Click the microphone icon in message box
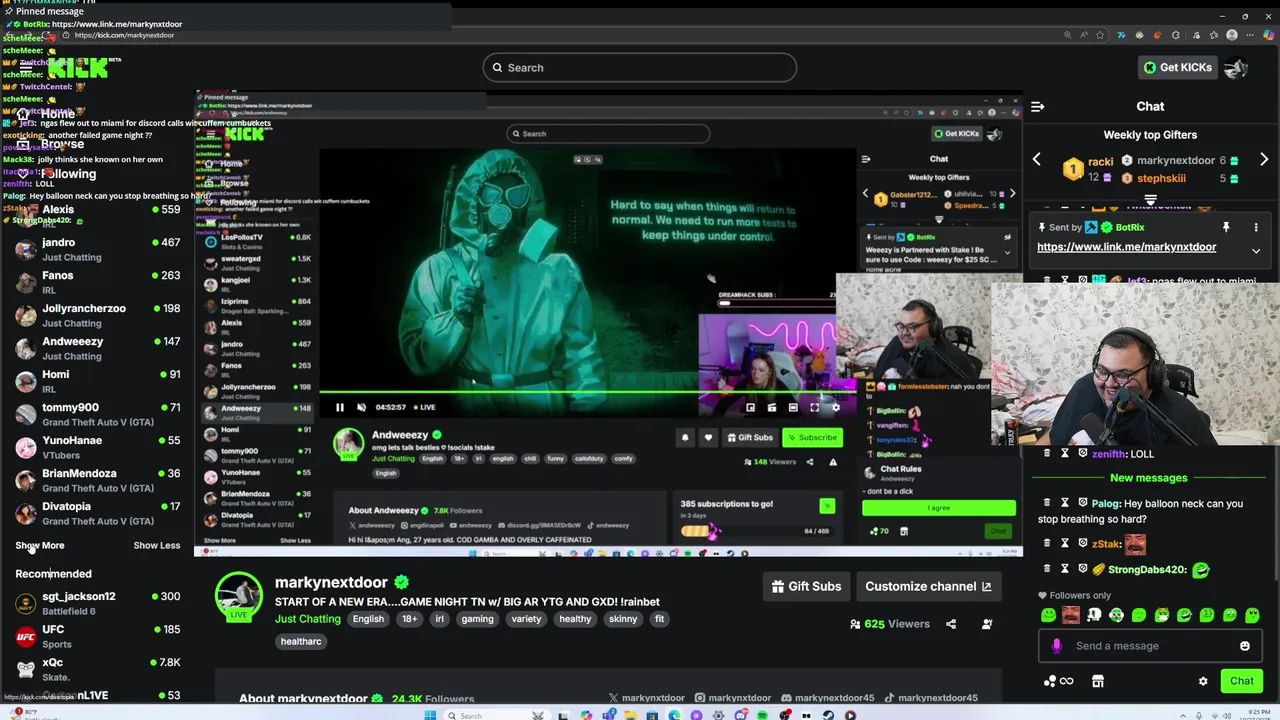The height and width of the screenshot is (720, 1280). [x=1056, y=646]
